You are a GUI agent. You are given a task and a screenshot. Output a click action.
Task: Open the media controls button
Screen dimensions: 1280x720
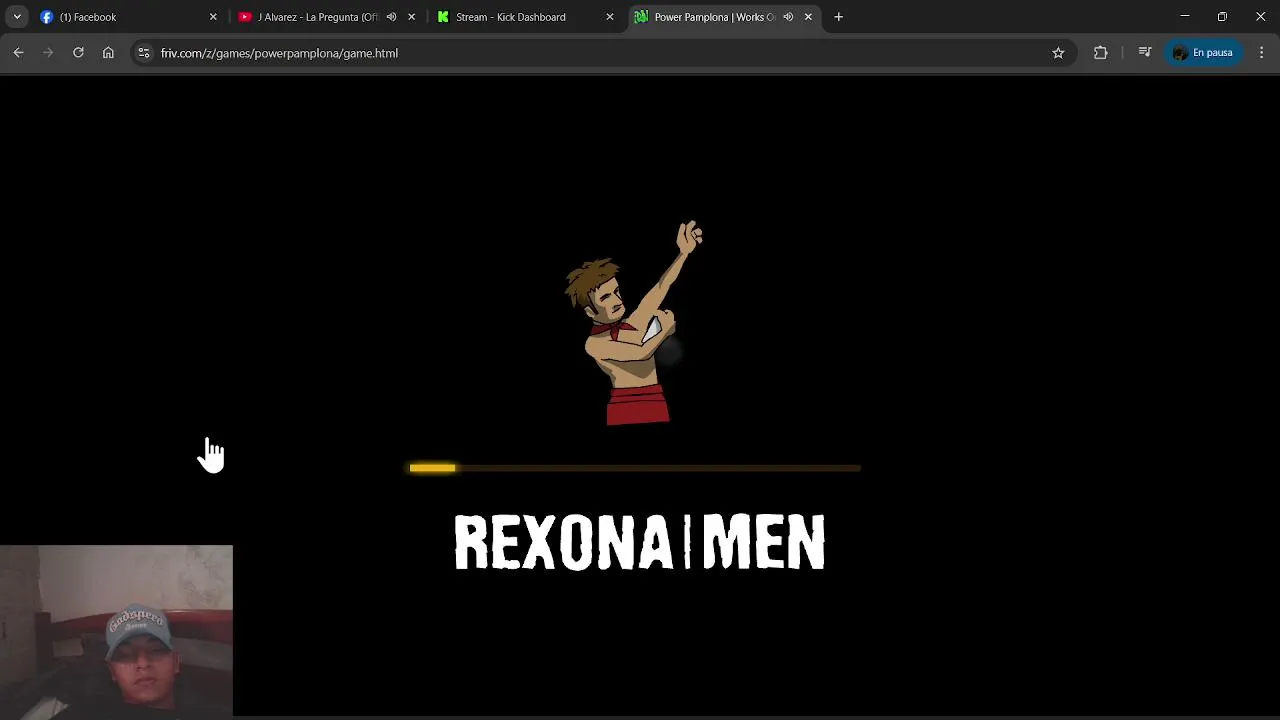pos(1145,53)
